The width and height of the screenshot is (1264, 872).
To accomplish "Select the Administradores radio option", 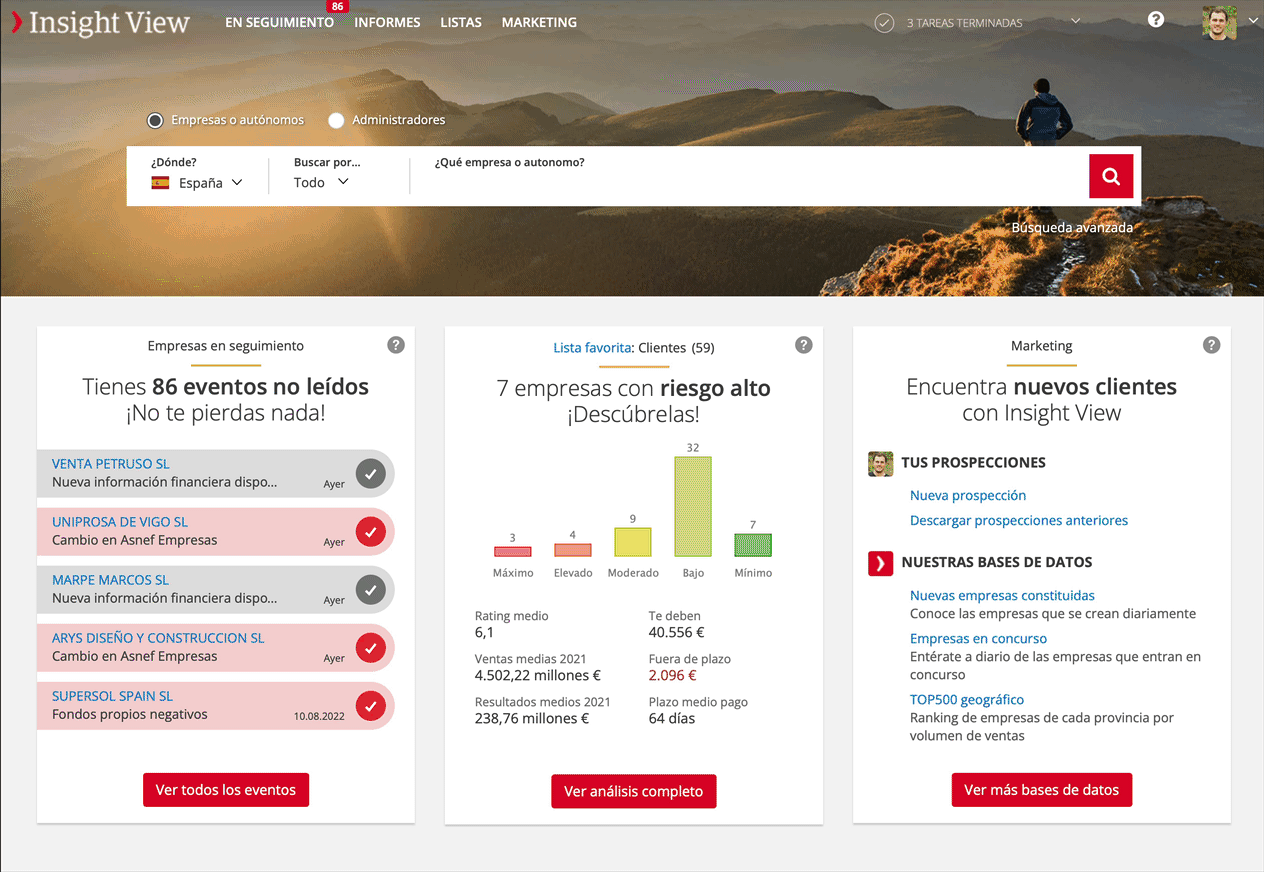I will (336, 120).
